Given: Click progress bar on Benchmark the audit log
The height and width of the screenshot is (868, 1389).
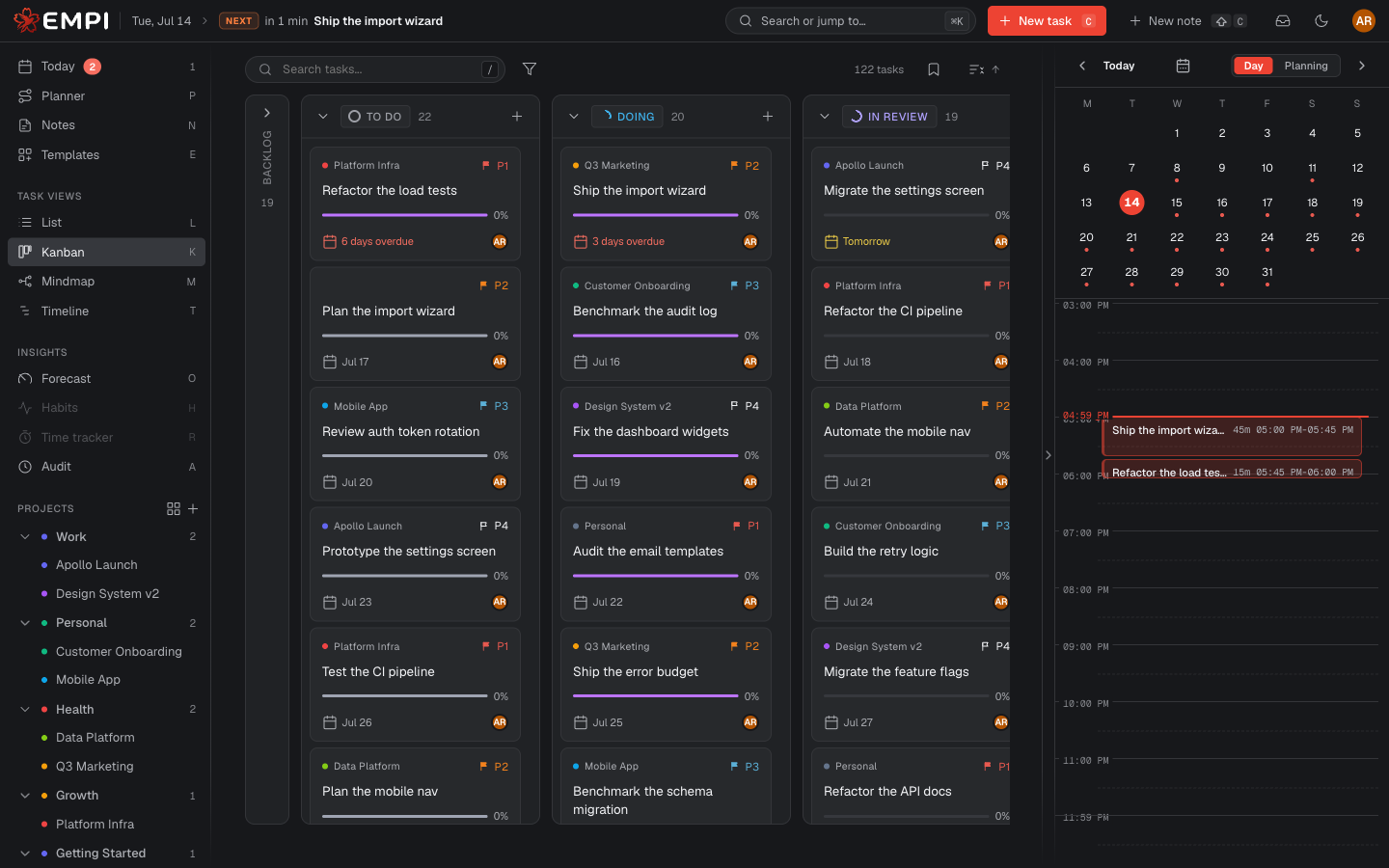Looking at the screenshot, I should [655, 336].
